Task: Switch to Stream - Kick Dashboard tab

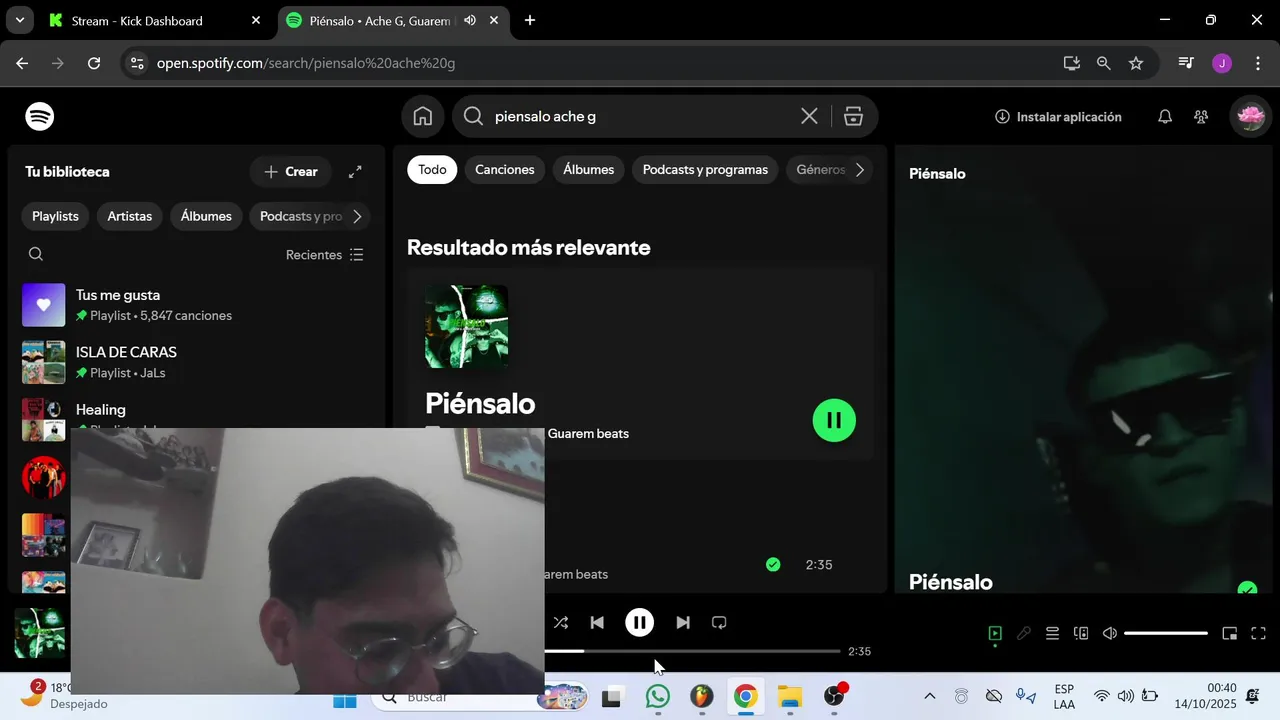Action: pyautogui.click(x=155, y=20)
